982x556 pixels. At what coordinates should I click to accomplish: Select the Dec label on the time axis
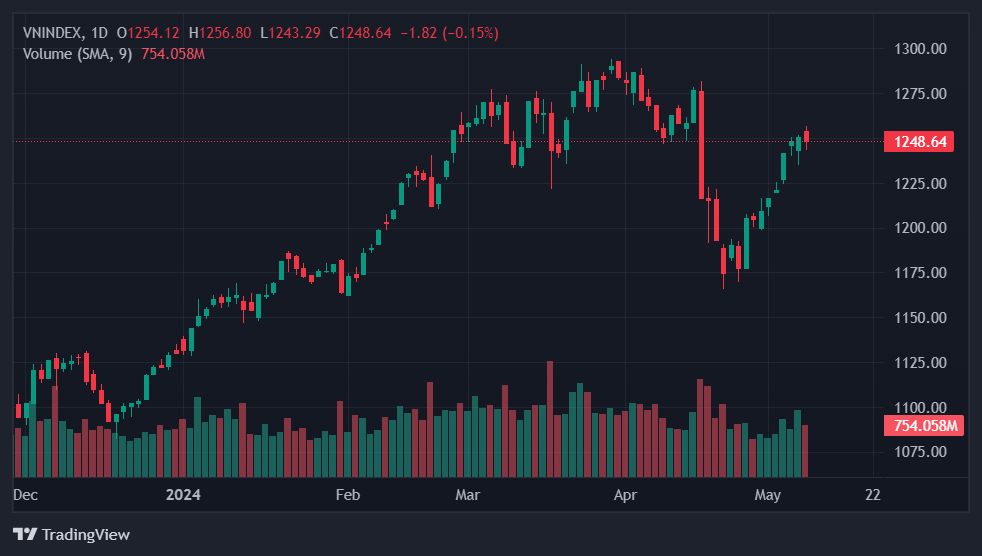point(26,494)
